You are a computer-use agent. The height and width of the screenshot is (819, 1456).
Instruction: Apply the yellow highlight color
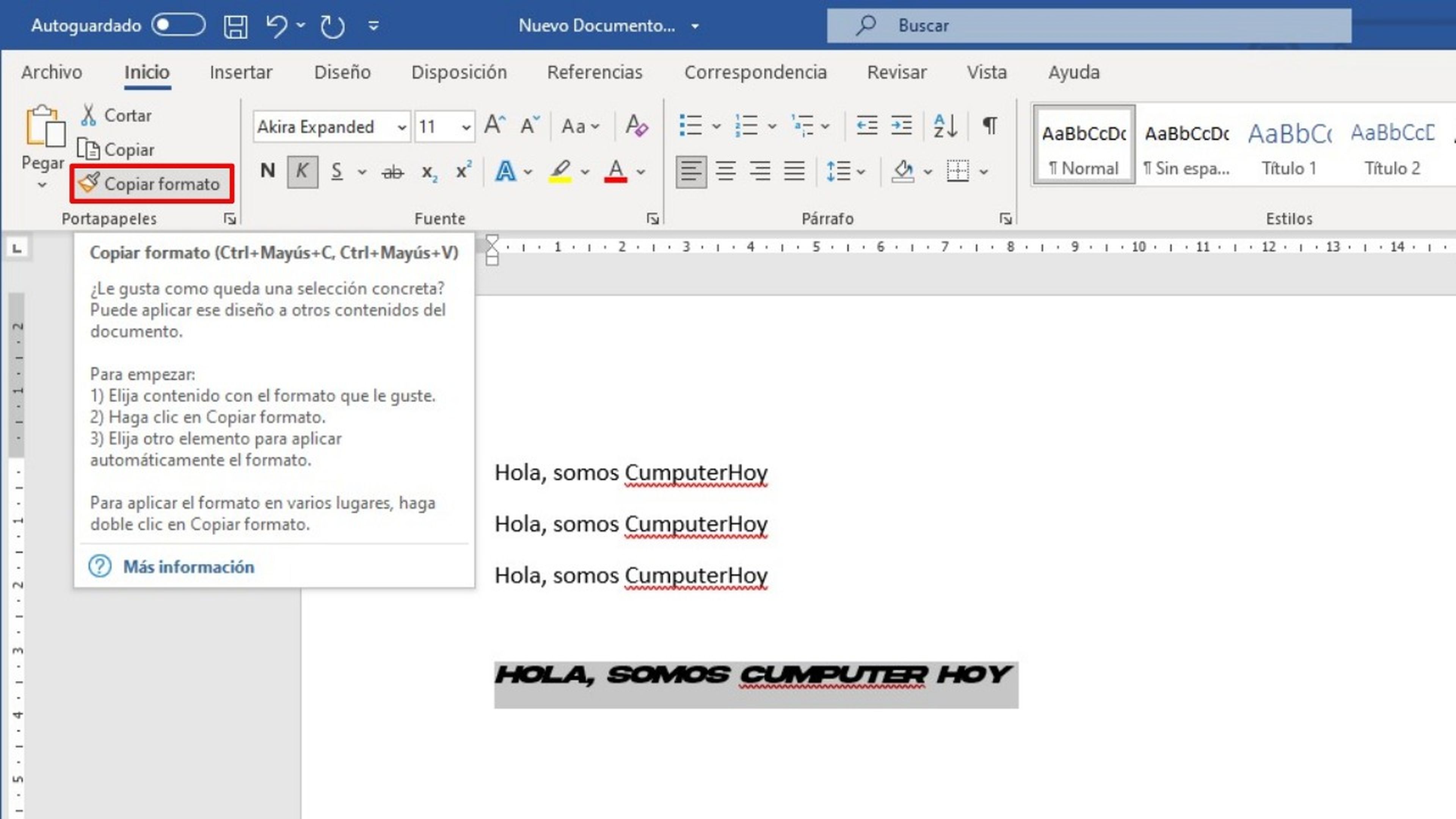pyautogui.click(x=560, y=171)
